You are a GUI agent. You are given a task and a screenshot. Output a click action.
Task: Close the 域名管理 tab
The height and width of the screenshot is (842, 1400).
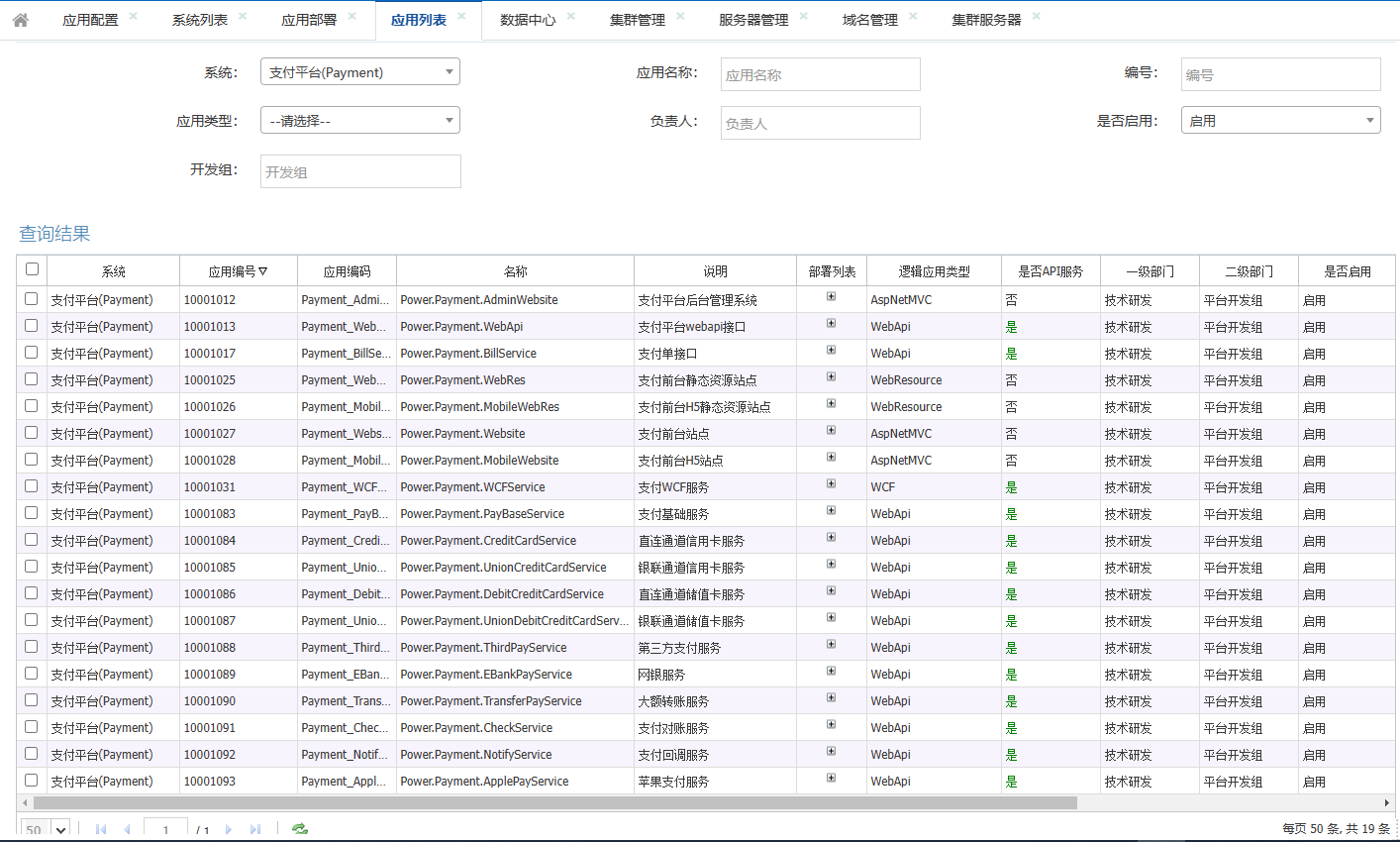tap(913, 16)
